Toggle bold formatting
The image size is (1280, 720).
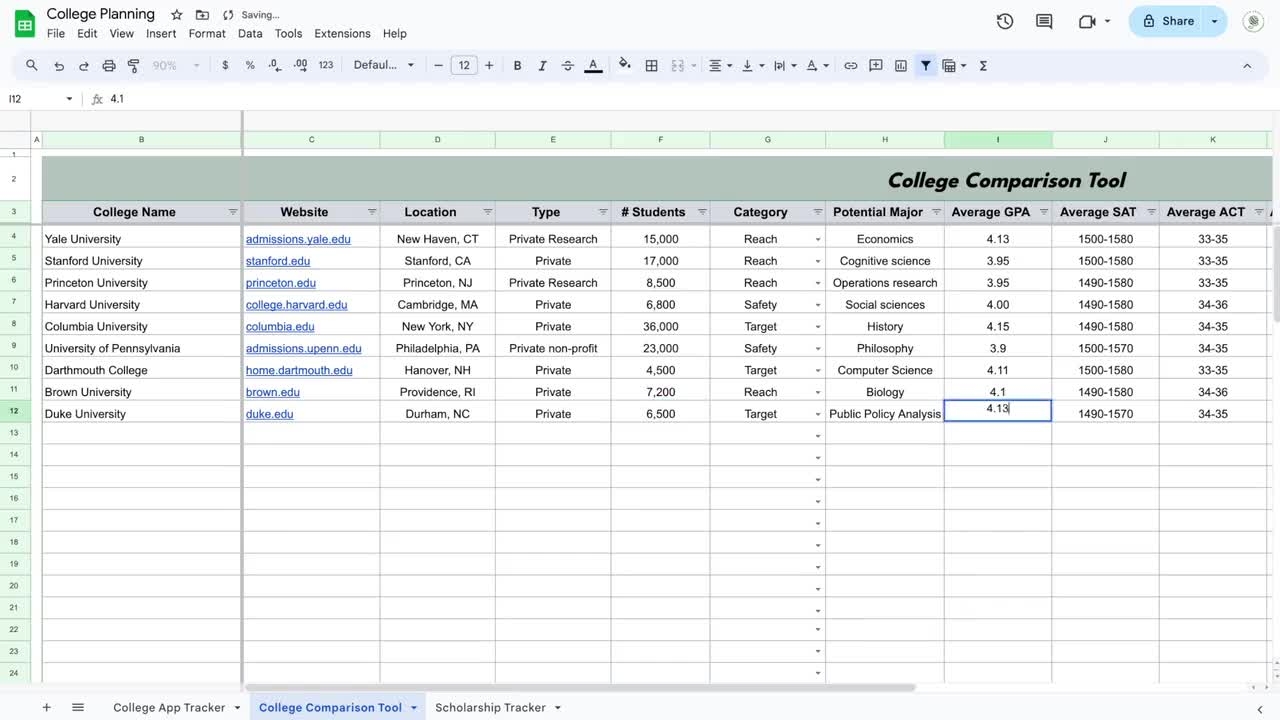[517, 65]
